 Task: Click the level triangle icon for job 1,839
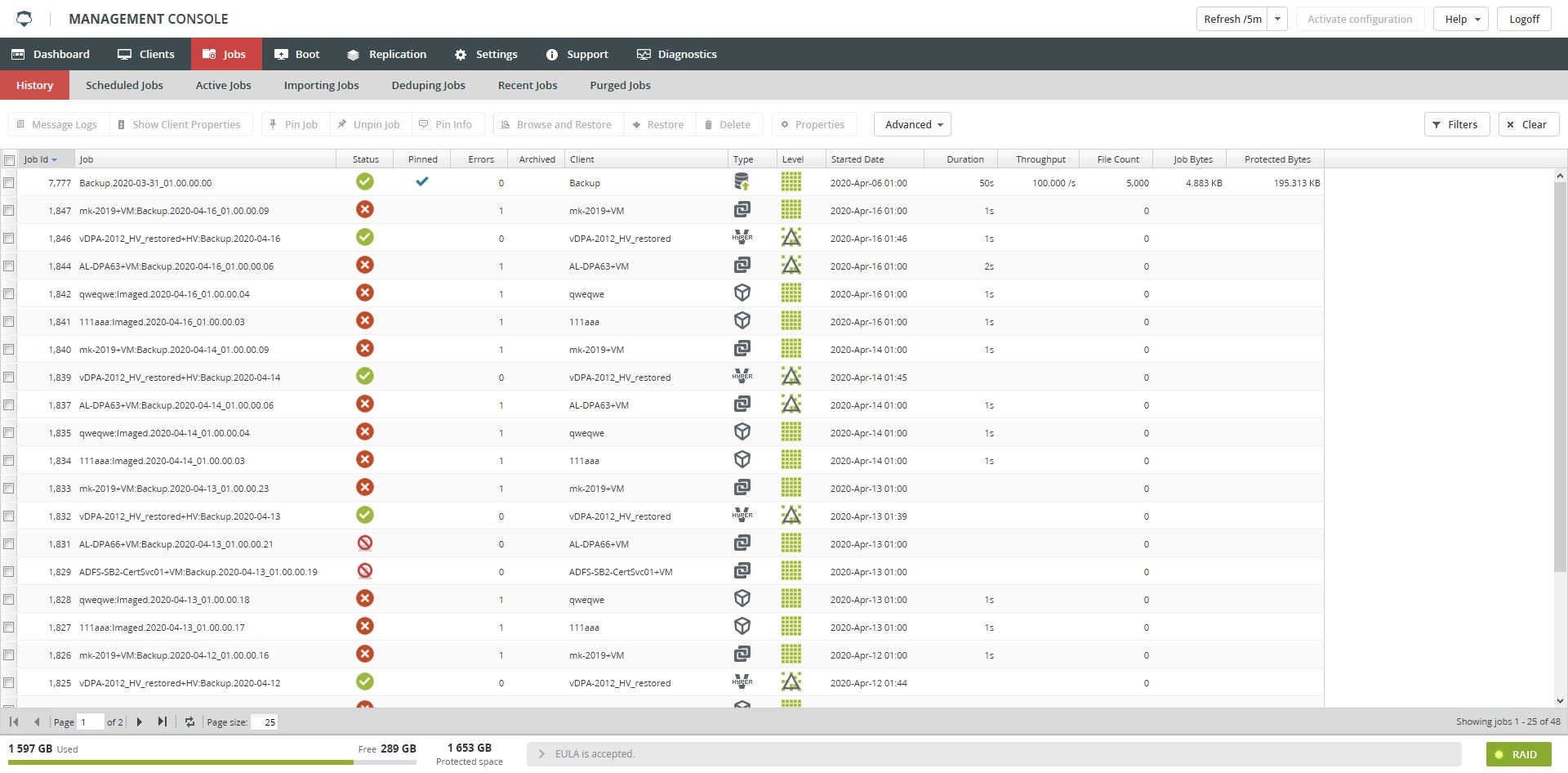(791, 376)
